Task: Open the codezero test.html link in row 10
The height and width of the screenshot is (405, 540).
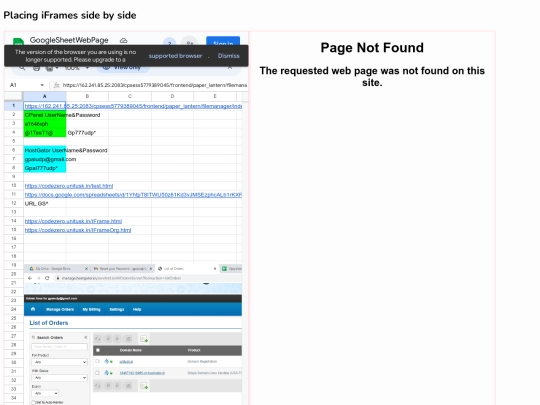Action: tap(69, 186)
